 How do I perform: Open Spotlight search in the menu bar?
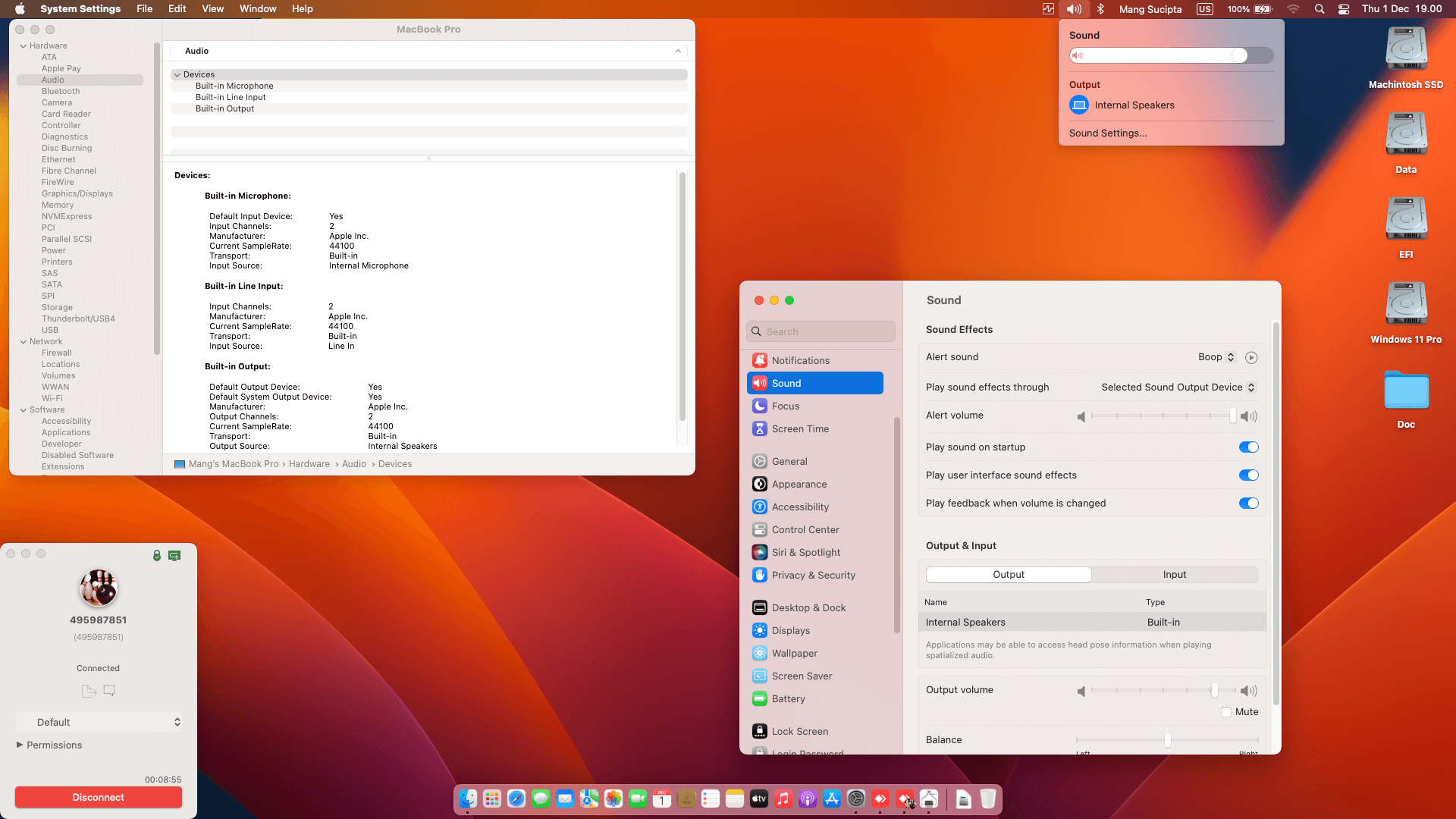click(1319, 9)
